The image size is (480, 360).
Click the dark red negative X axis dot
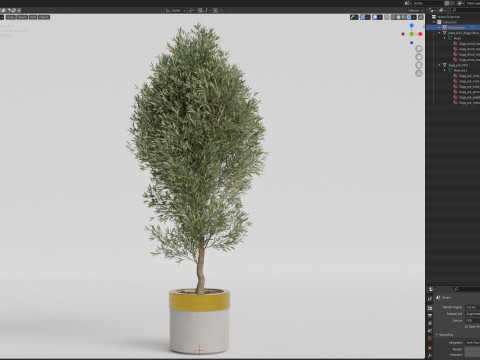click(x=403, y=34)
